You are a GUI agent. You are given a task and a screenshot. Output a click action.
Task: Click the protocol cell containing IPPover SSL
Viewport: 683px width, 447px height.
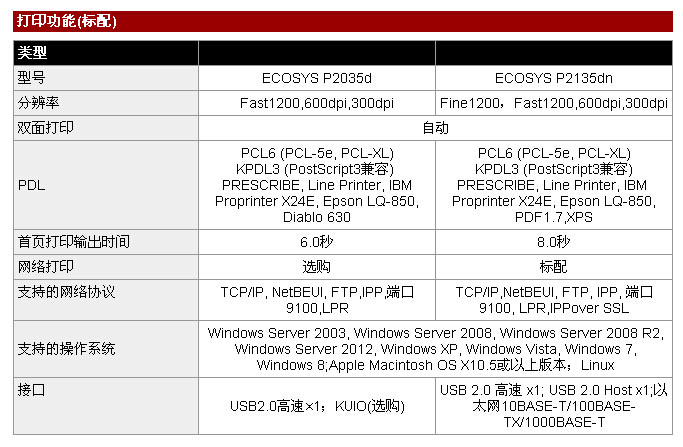click(553, 300)
